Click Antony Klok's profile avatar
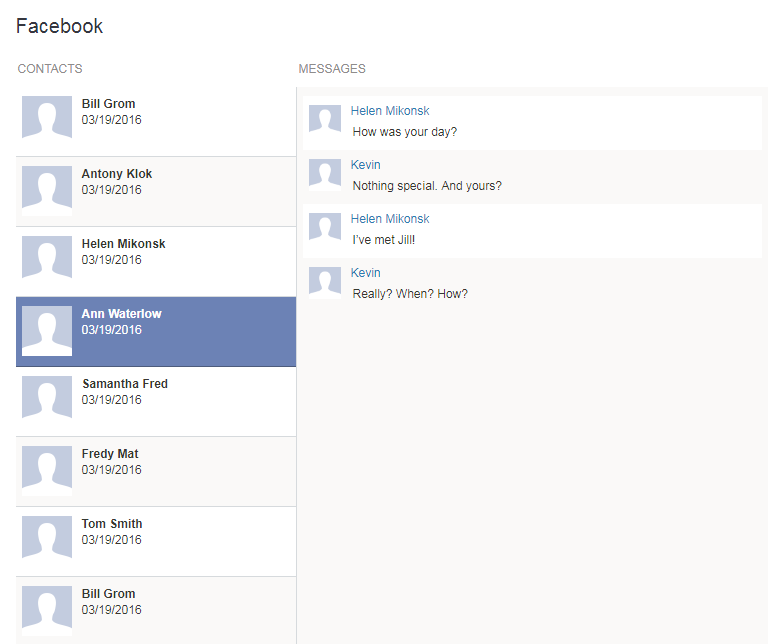The height and width of the screenshot is (644, 776). (47, 191)
